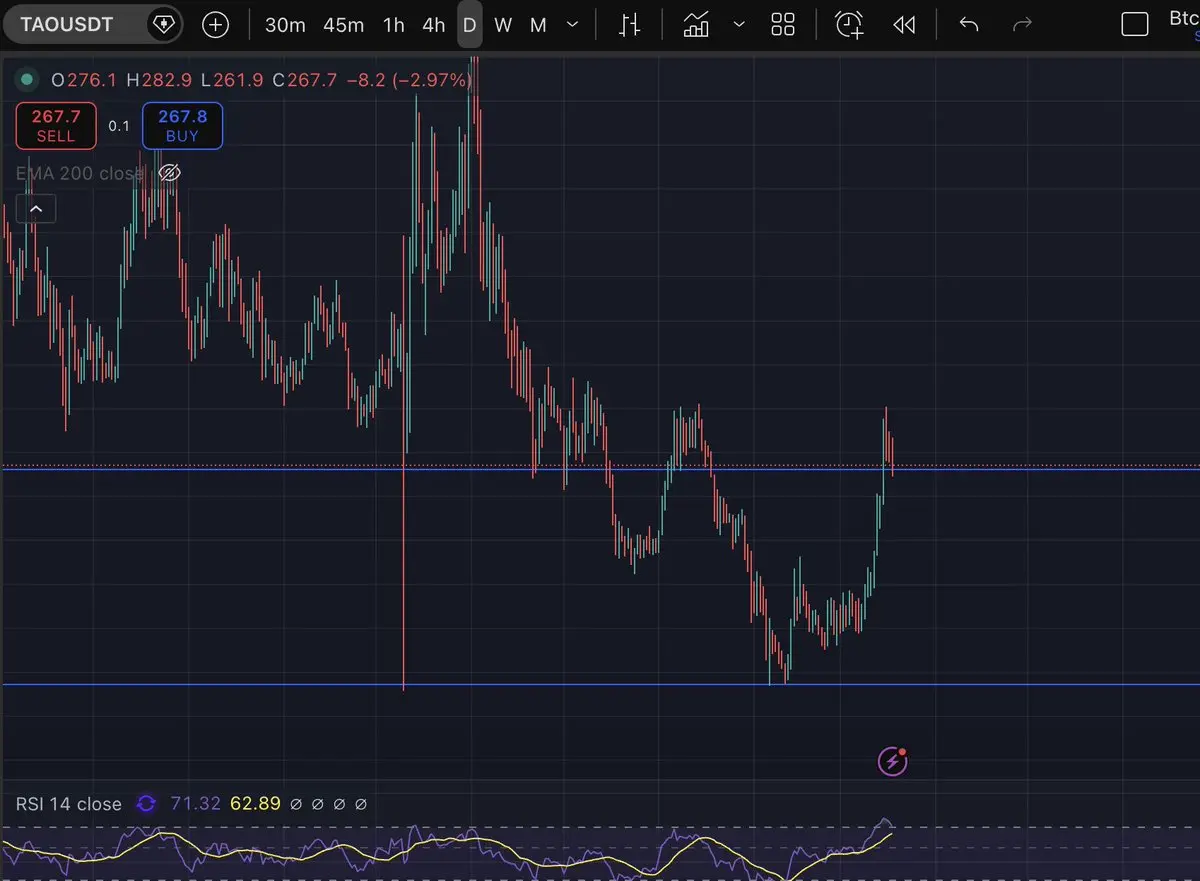Image resolution: width=1200 pixels, height=881 pixels.
Task: Toggle the EMA 200 visibility eye
Action: coord(169,173)
